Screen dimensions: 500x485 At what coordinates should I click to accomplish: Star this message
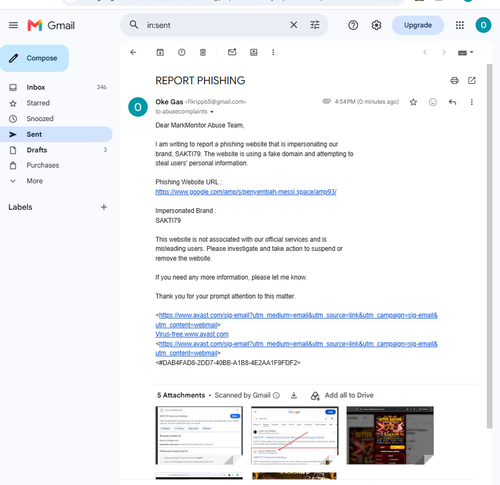click(413, 102)
